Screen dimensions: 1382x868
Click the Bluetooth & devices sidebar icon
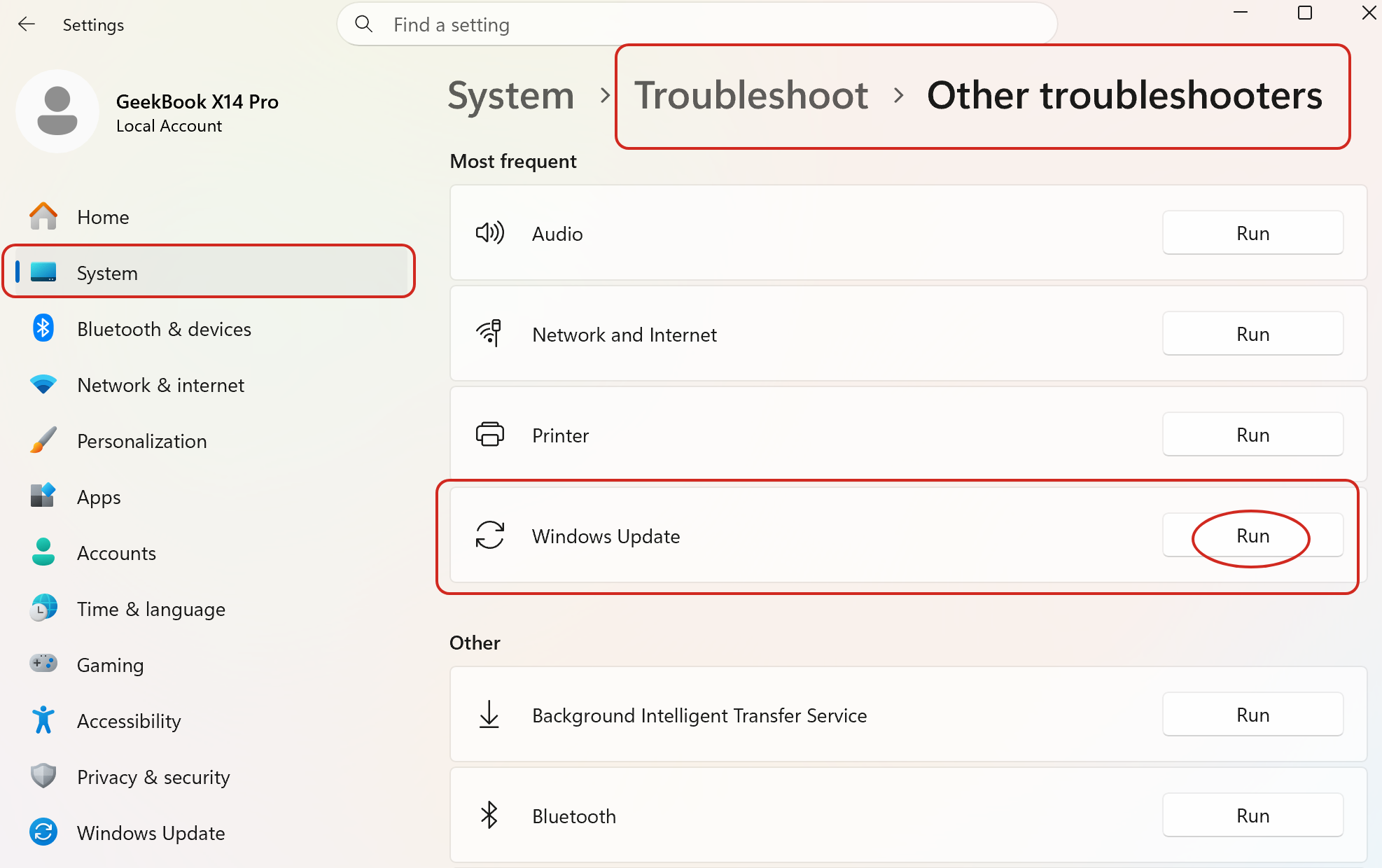(43, 328)
